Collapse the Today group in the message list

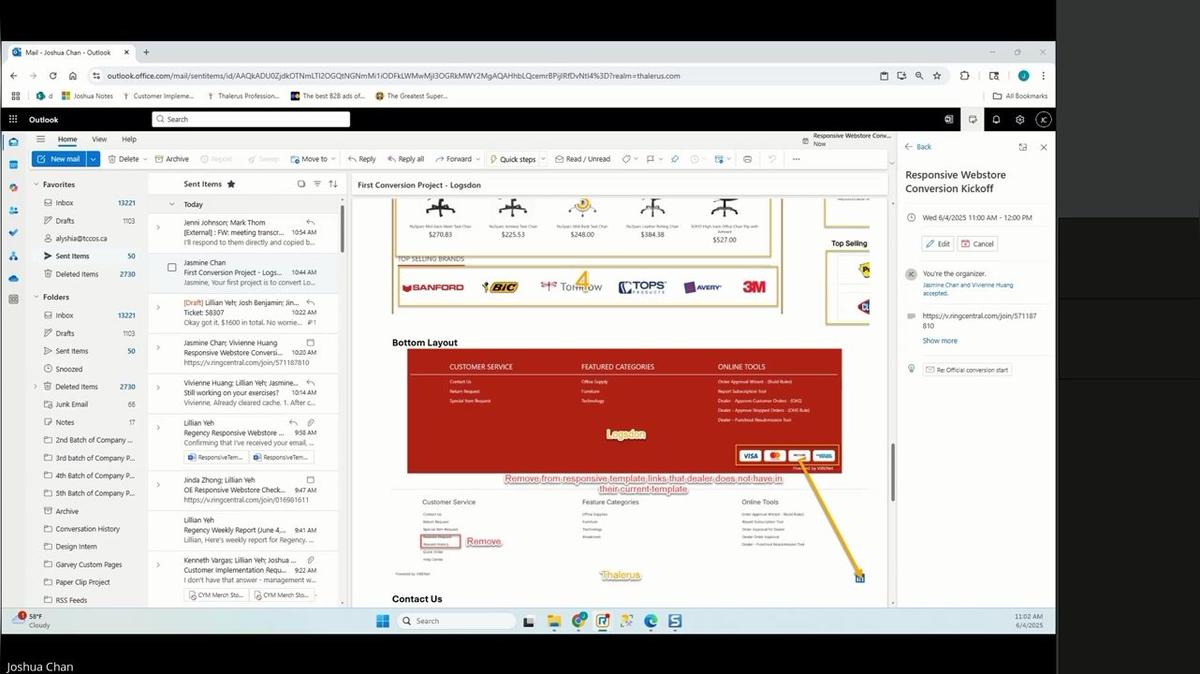pyautogui.click(x=171, y=204)
